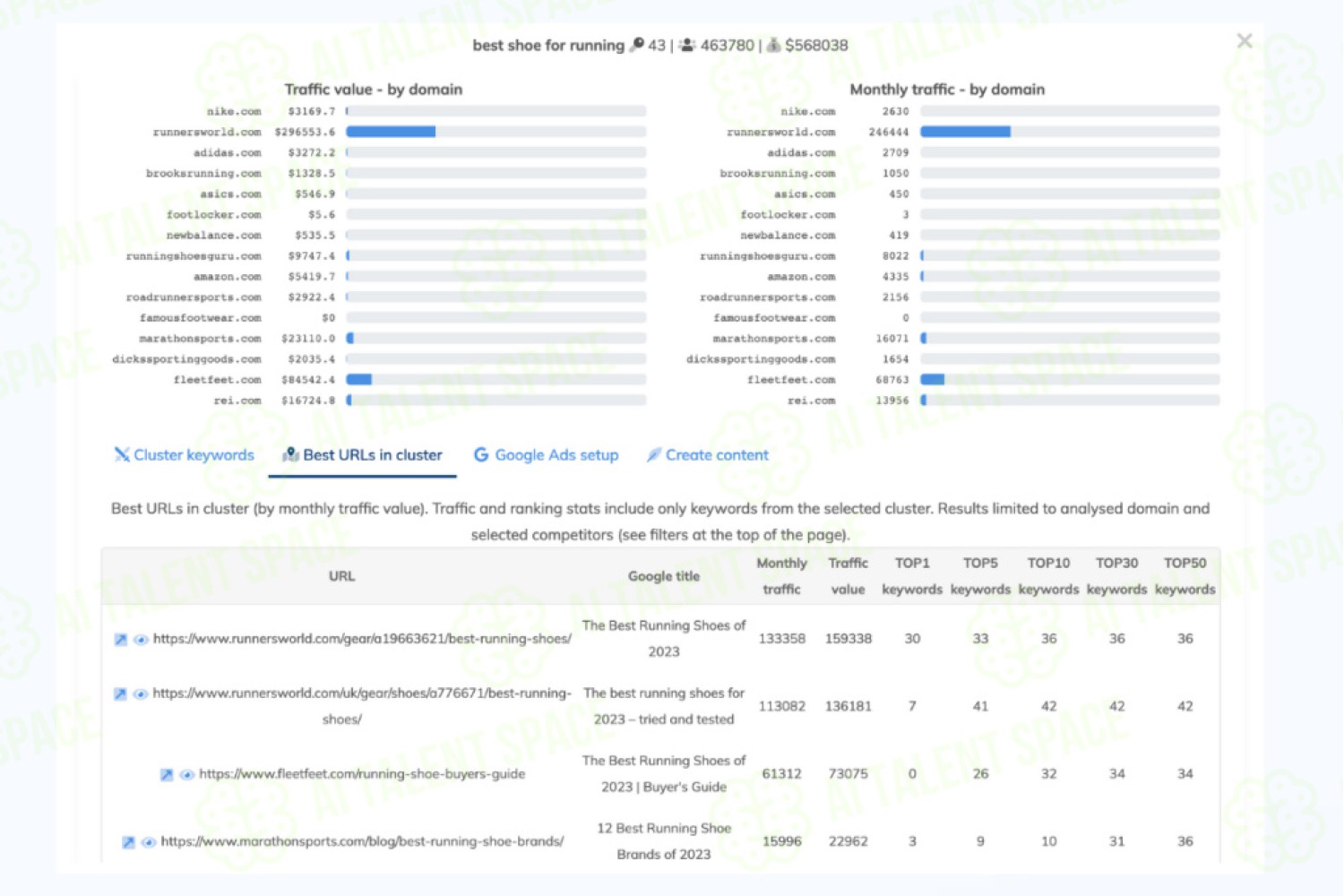Viewport: 1344px width, 896px height.
Task: Sort by the Traffic value column header
Action: 848,576
